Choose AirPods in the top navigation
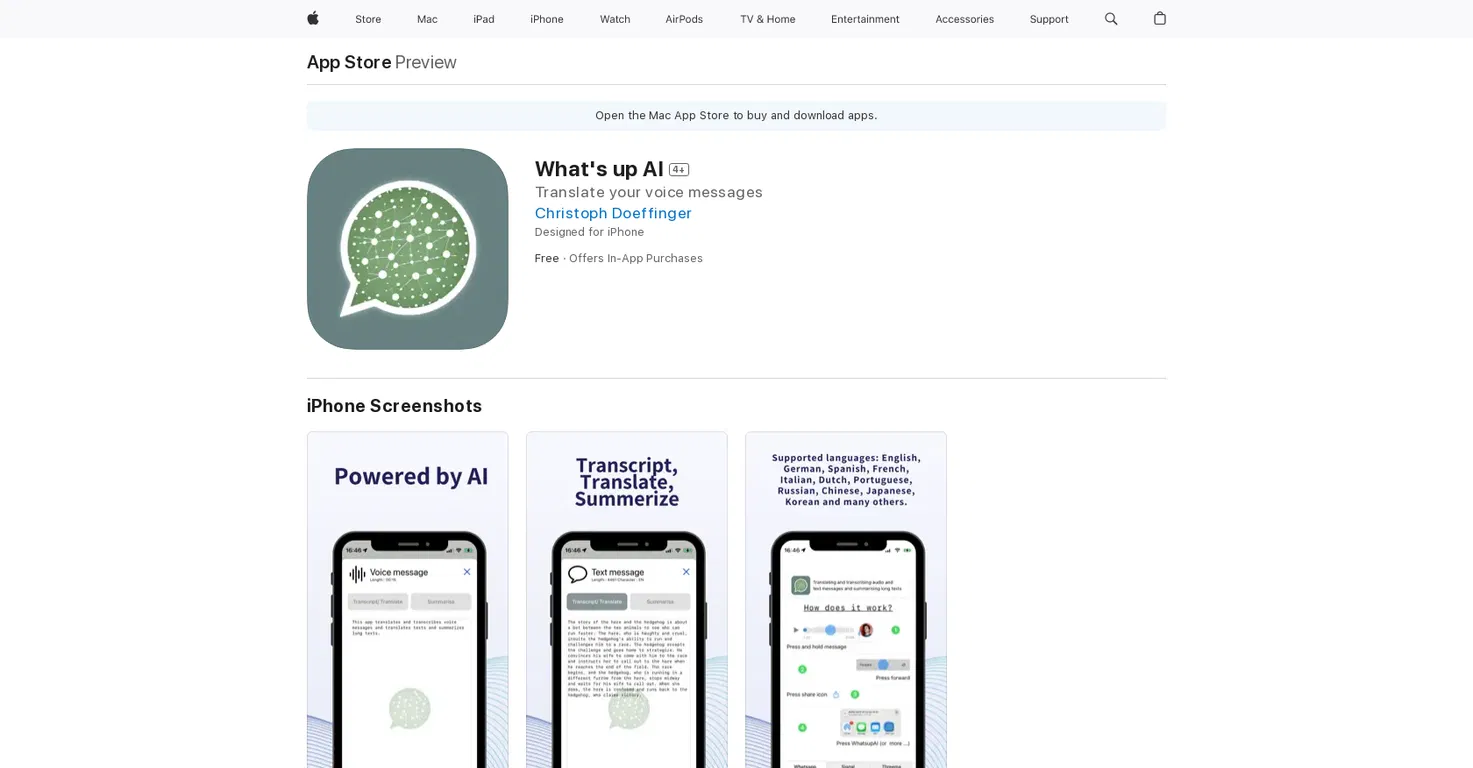 pos(684,19)
